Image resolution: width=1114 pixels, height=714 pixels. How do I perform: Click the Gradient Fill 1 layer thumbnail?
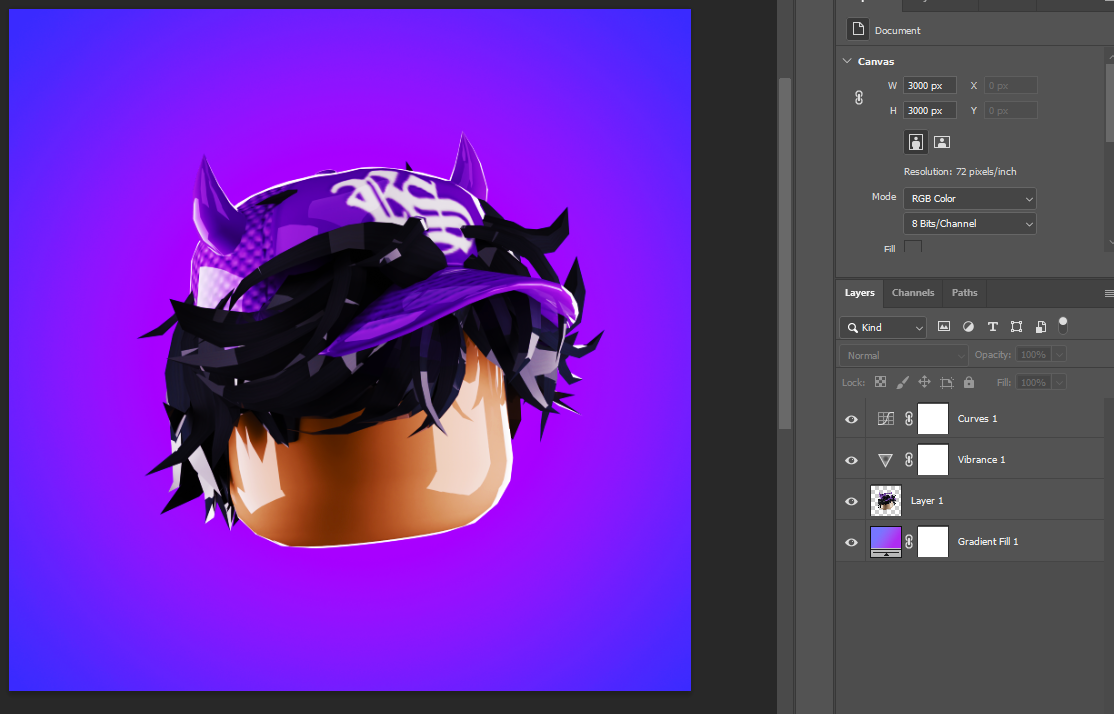[x=885, y=541]
